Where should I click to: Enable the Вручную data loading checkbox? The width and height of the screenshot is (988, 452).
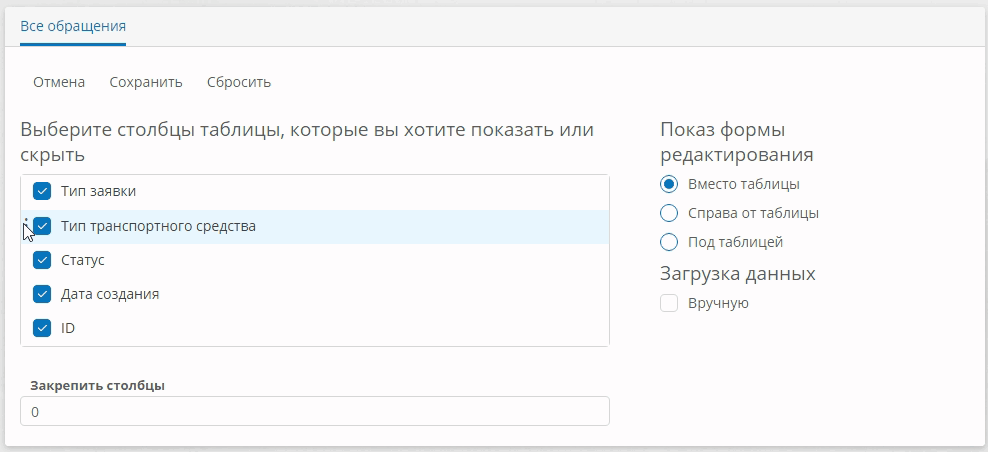(x=669, y=303)
